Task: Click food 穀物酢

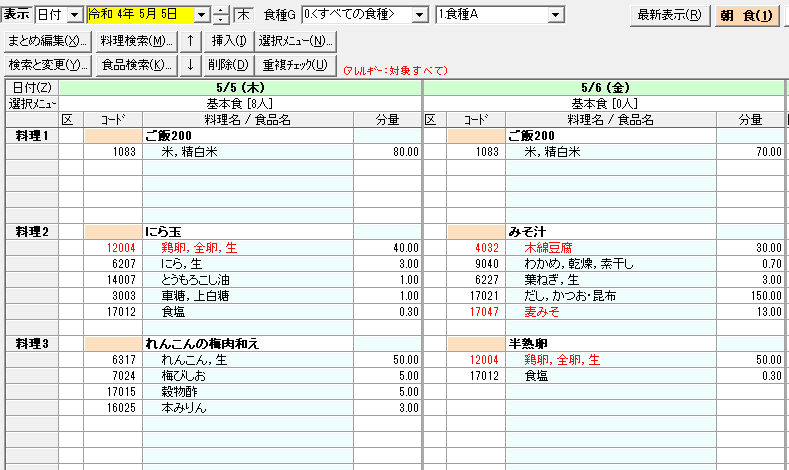Action: [x=179, y=392]
